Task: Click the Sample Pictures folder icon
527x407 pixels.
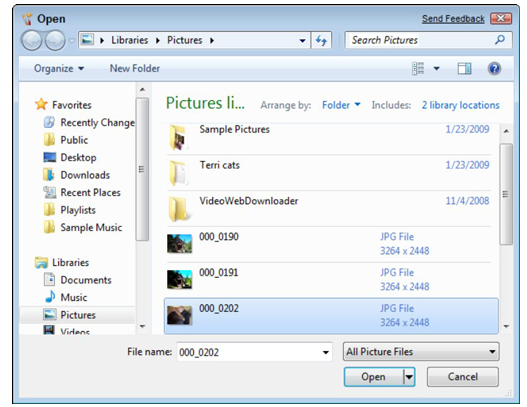Action: pyautogui.click(x=178, y=137)
